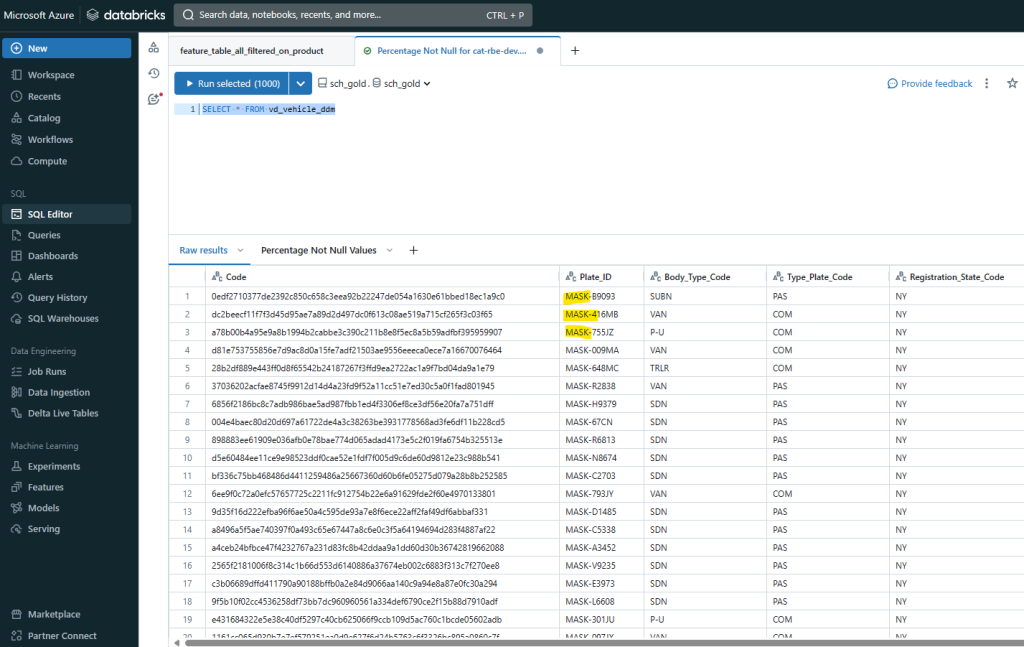Viewport: 1024px width, 647px height.
Task: Click Provide feedback link
Action: point(930,84)
